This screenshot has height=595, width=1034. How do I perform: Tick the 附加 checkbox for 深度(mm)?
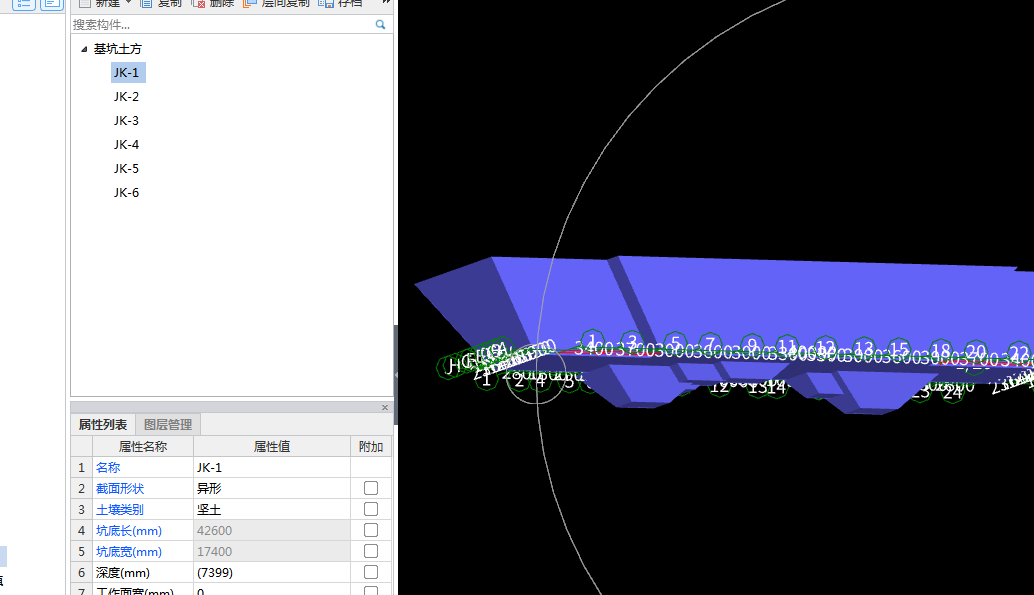coord(371,573)
